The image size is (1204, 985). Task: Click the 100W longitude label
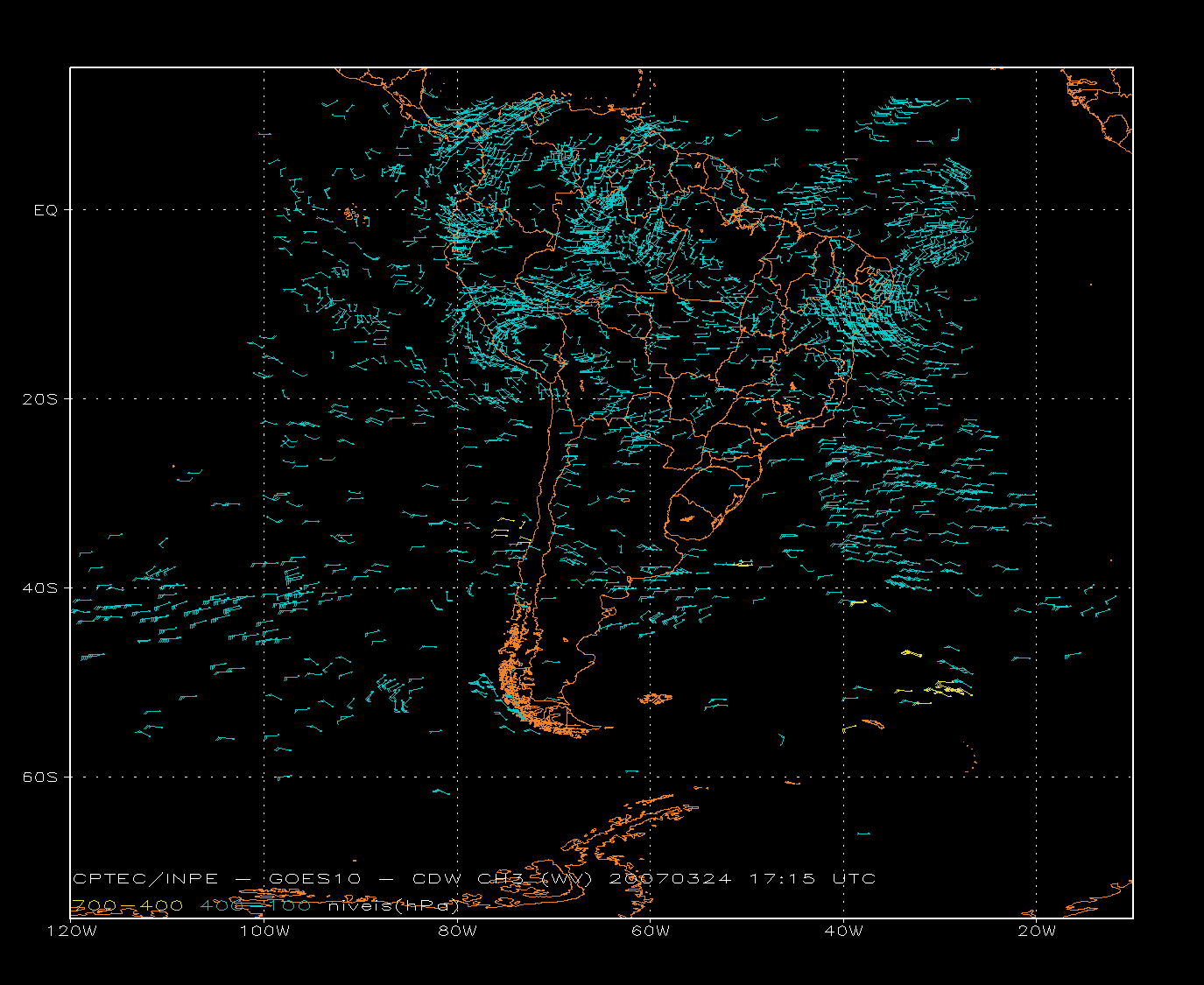point(264,931)
